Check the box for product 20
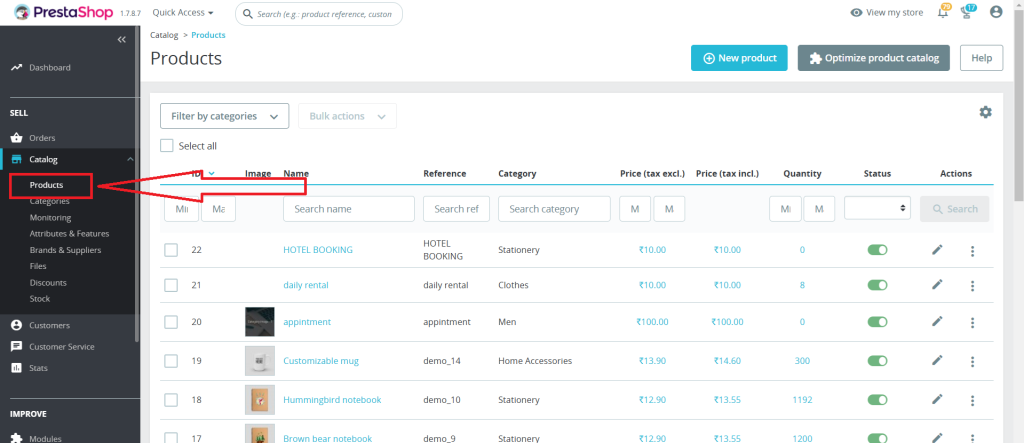1024x443 pixels. coord(171,321)
